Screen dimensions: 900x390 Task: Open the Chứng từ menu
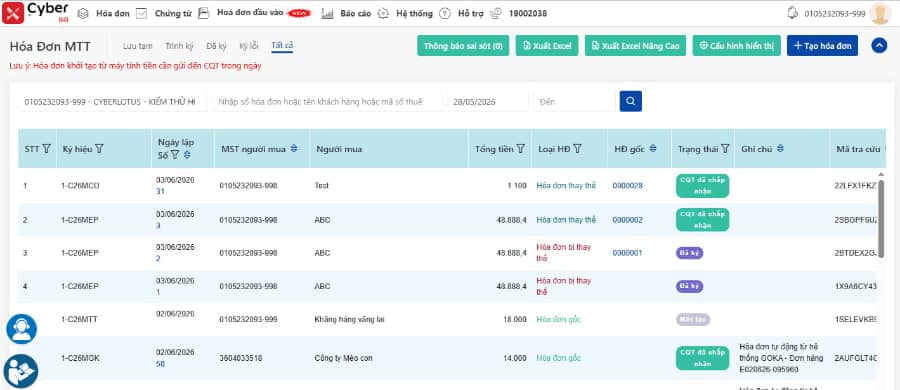click(173, 13)
